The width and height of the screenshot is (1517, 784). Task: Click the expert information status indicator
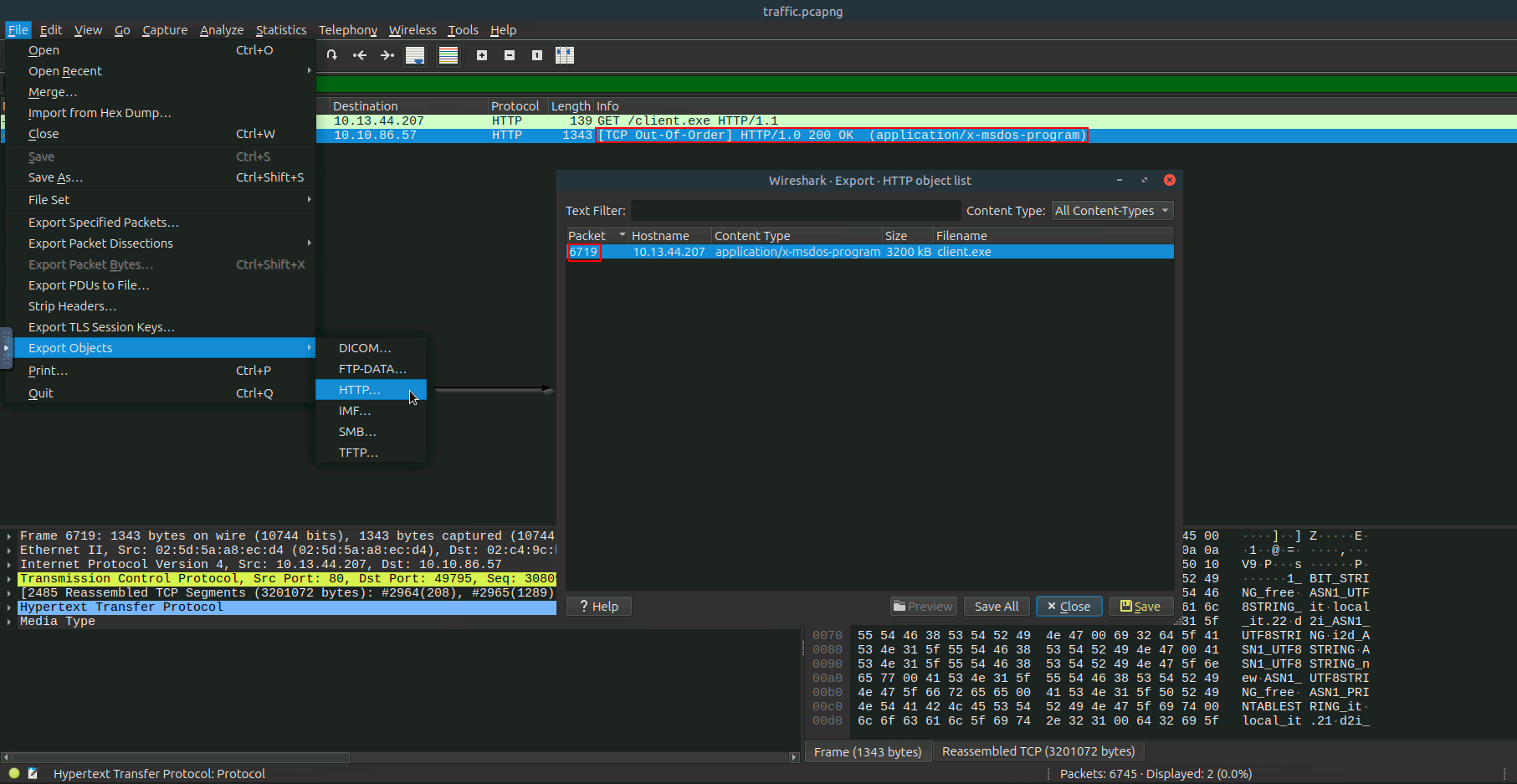[x=14, y=774]
